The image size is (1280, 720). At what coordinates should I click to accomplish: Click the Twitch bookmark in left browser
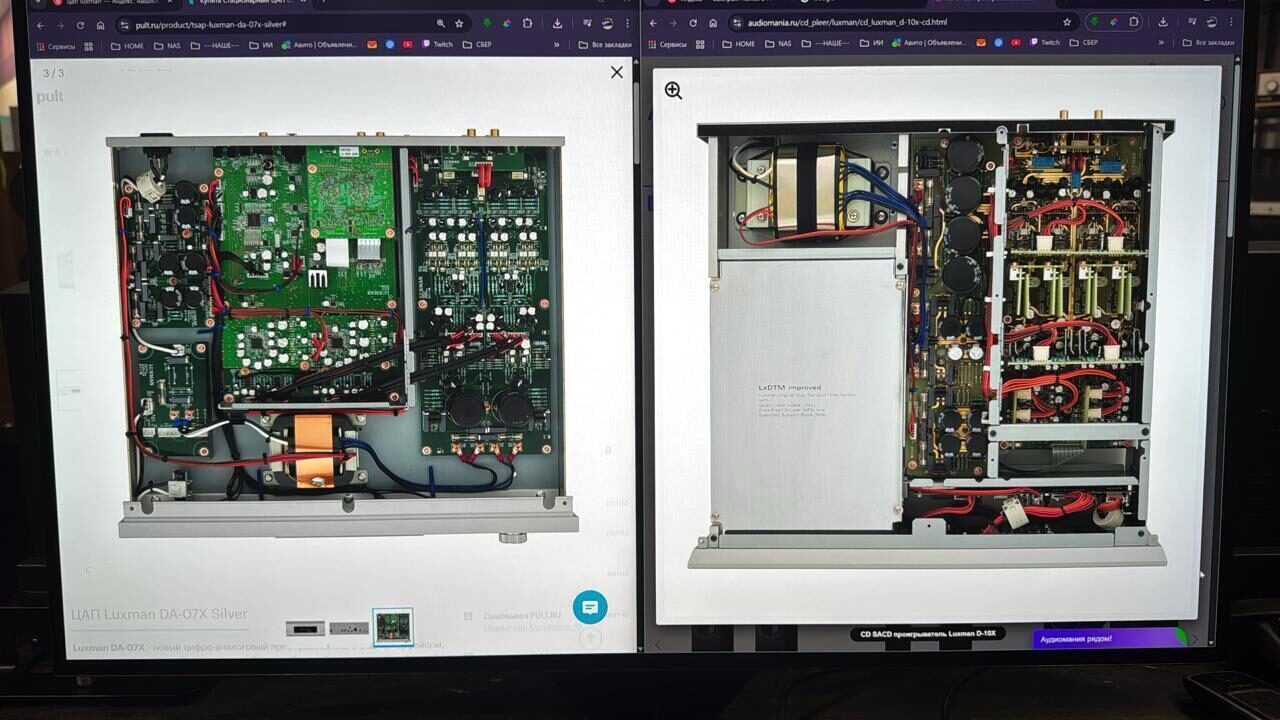click(x=437, y=45)
